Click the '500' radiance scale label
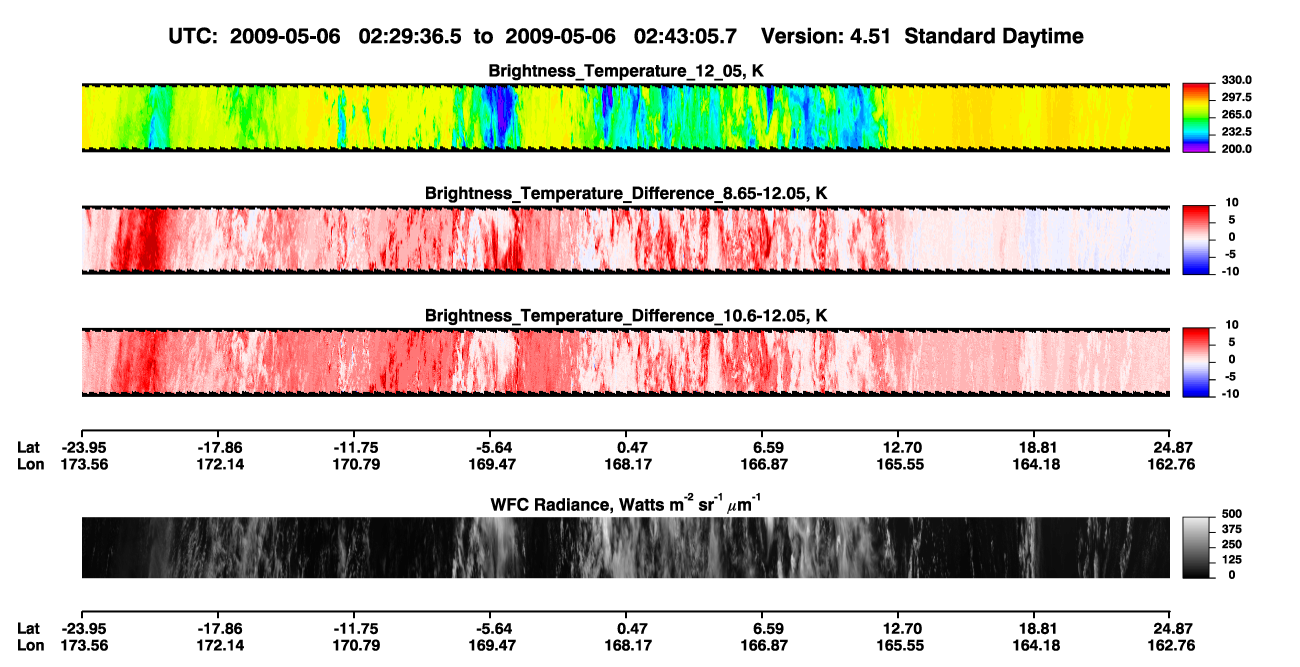This screenshot has height=667, width=1300. [x=1232, y=513]
